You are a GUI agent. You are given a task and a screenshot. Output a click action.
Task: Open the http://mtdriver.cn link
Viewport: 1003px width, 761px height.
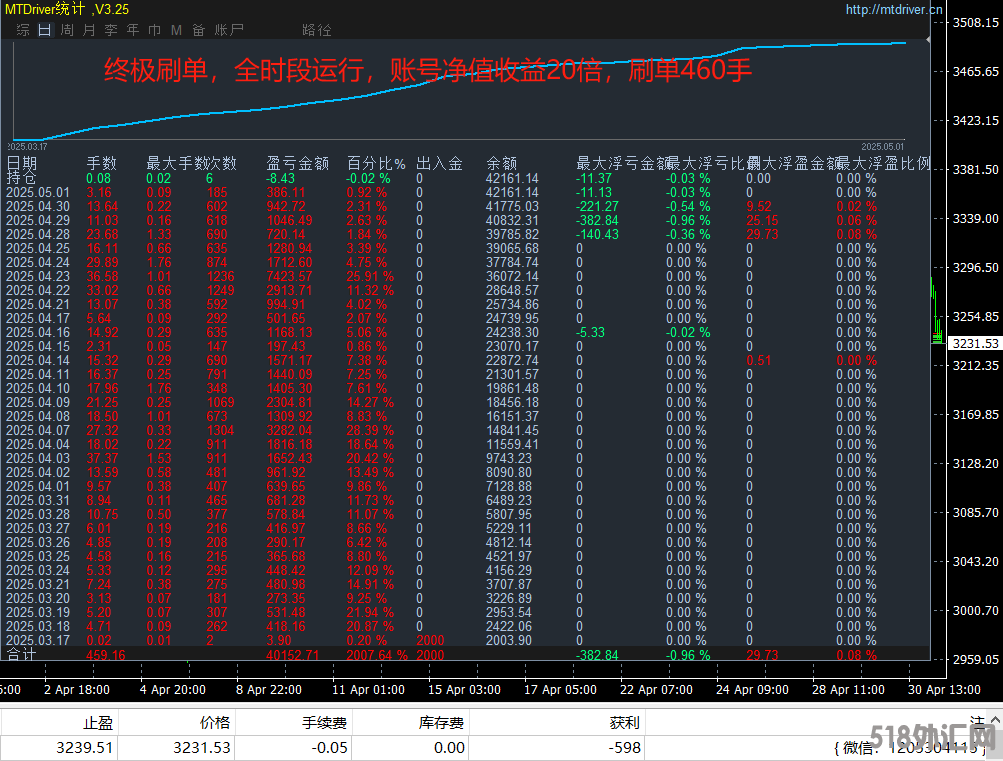coord(894,10)
